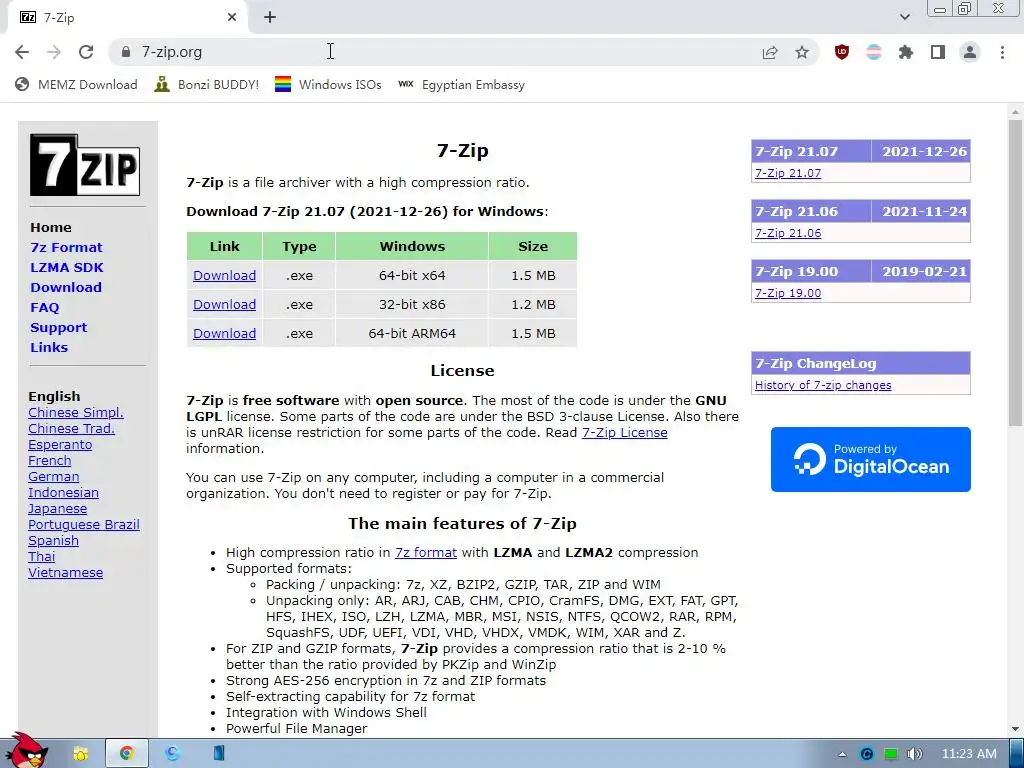Switch language to Chinese Simpl.
Image resolution: width=1024 pixels, height=768 pixels.
pos(76,413)
